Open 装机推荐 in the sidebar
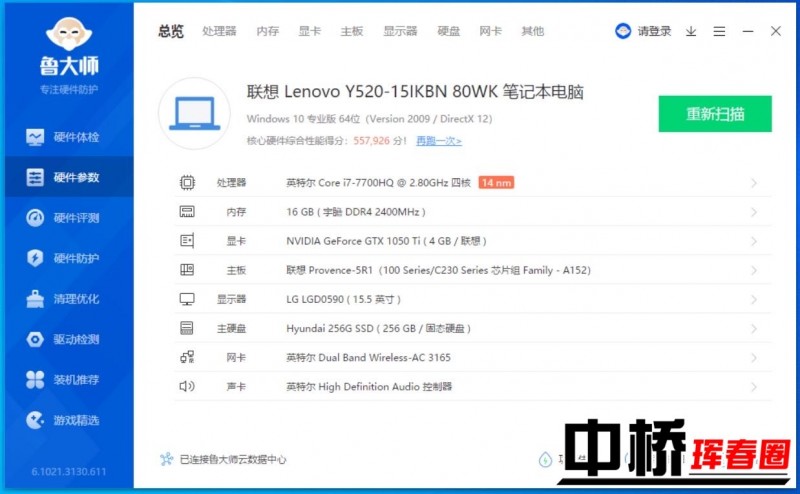The image size is (800, 494). click(67, 380)
